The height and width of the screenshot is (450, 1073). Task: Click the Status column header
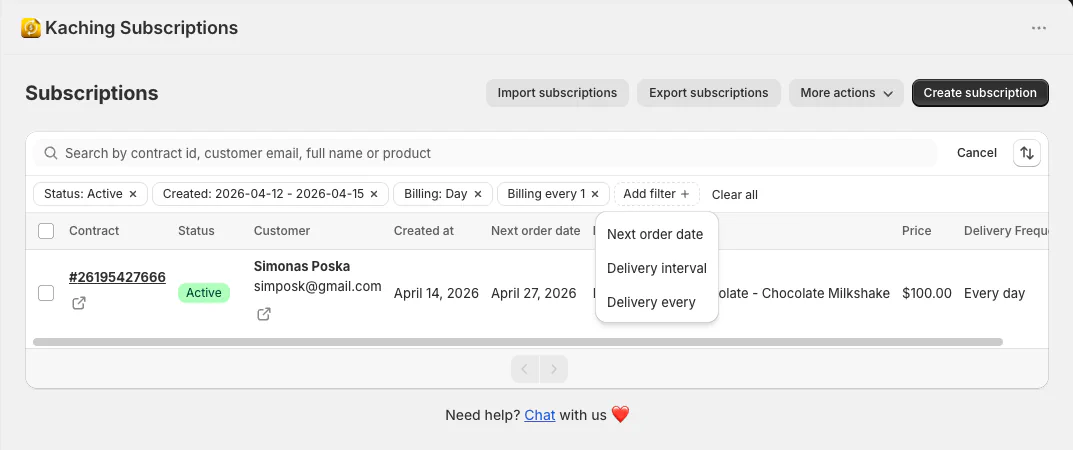(196, 231)
